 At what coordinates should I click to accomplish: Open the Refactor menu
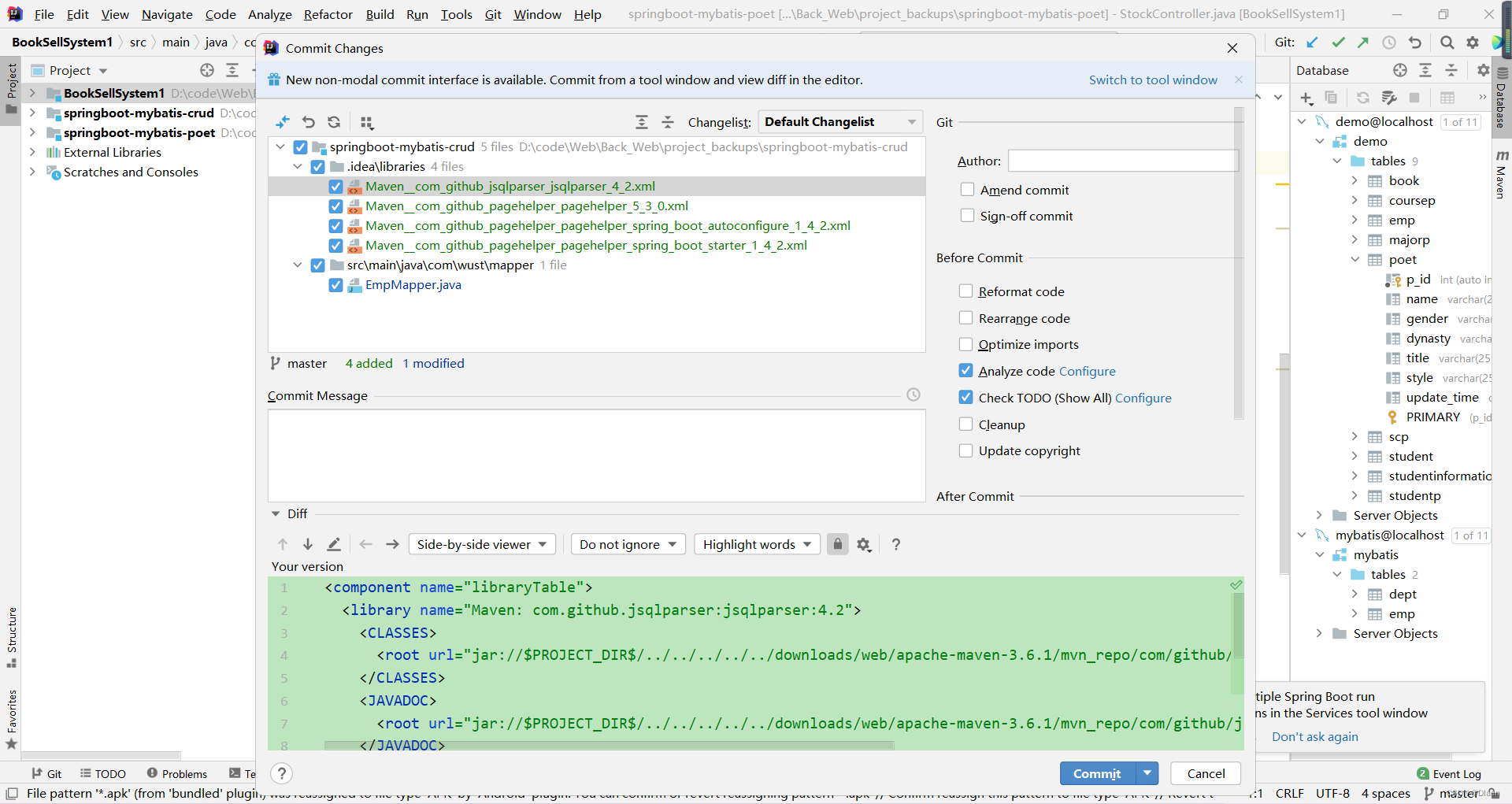328,14
